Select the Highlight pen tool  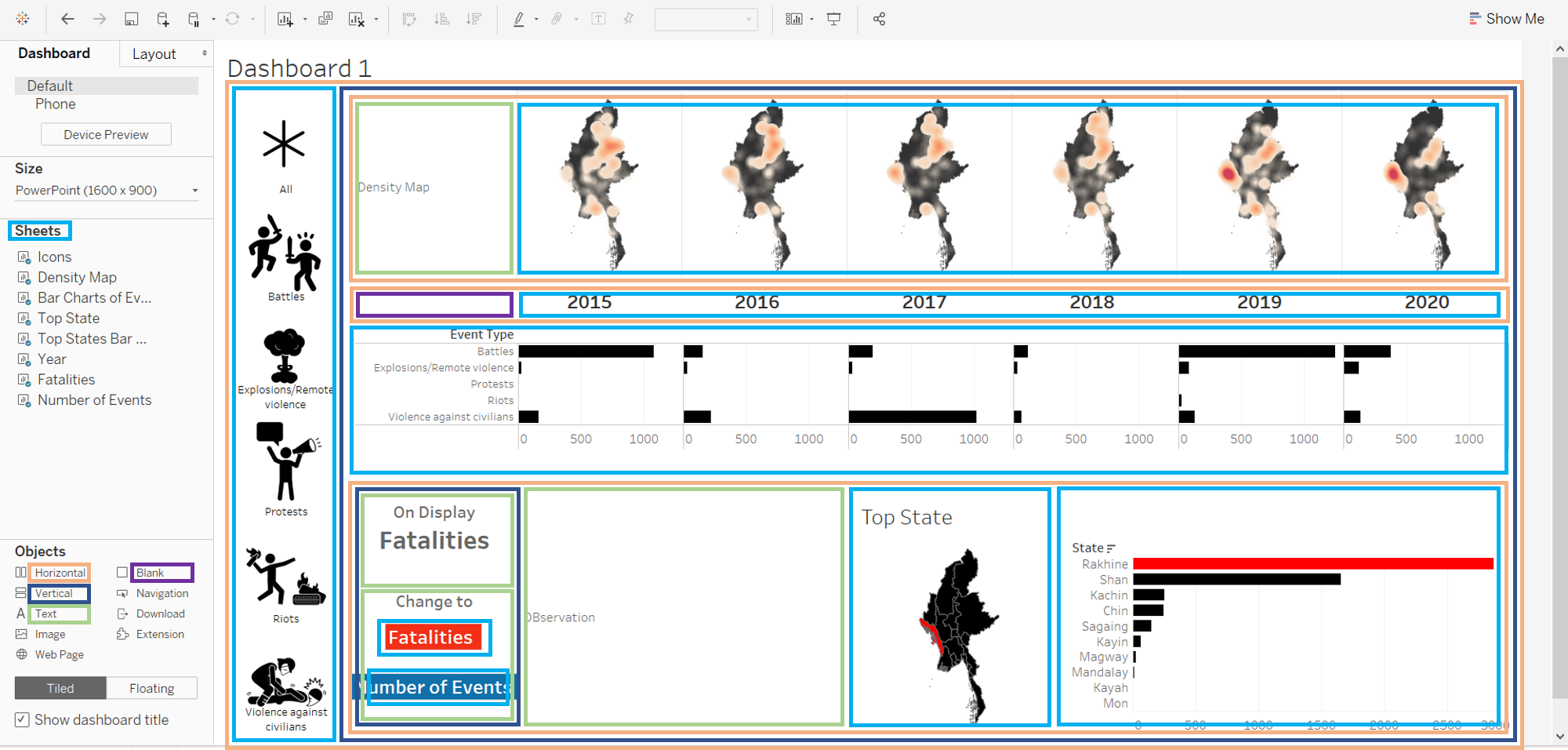(518, 19)
